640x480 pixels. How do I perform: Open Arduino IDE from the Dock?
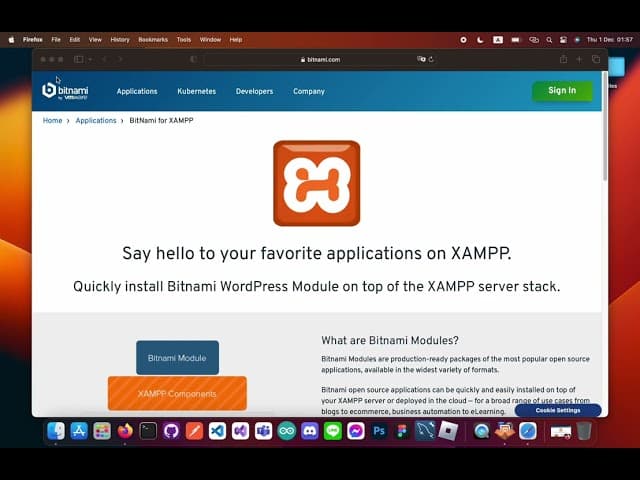coord(287,431)
